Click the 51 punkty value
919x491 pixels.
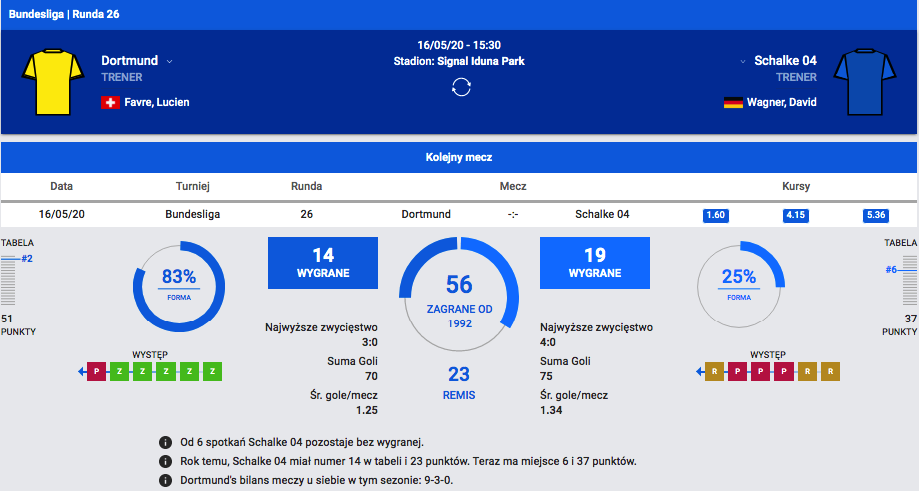pyautogui.click(x=6, y=319)
